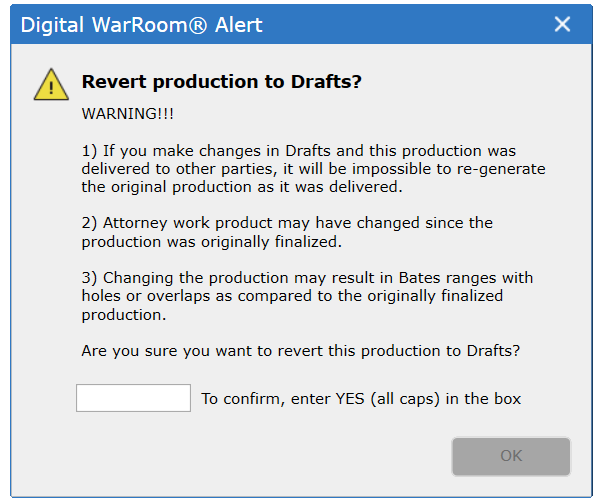The image size is (606, 499).
Task: Click the empty blue title bar area
Action: pos(406,25)
